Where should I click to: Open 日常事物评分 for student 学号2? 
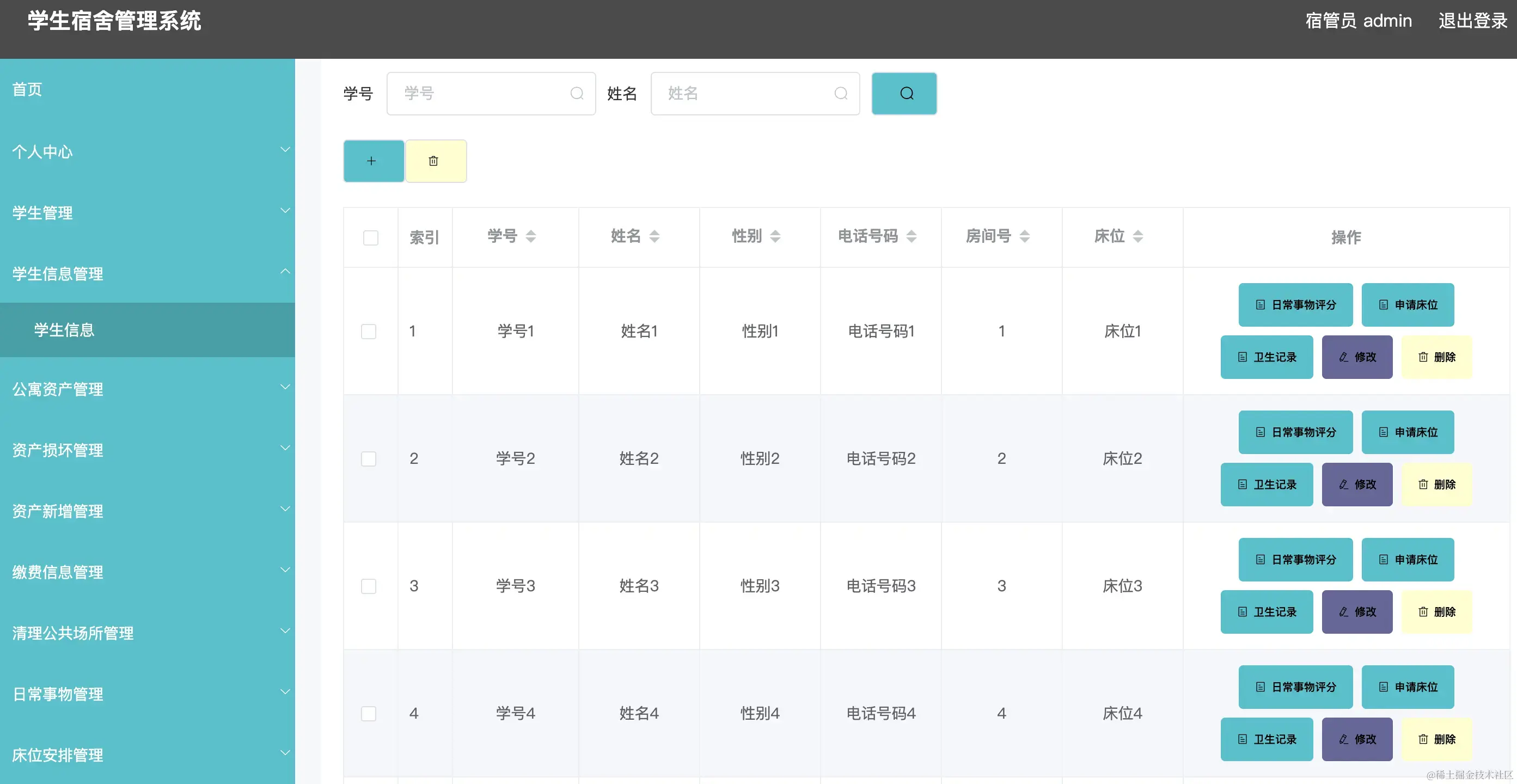click(x=1295, y=432)
